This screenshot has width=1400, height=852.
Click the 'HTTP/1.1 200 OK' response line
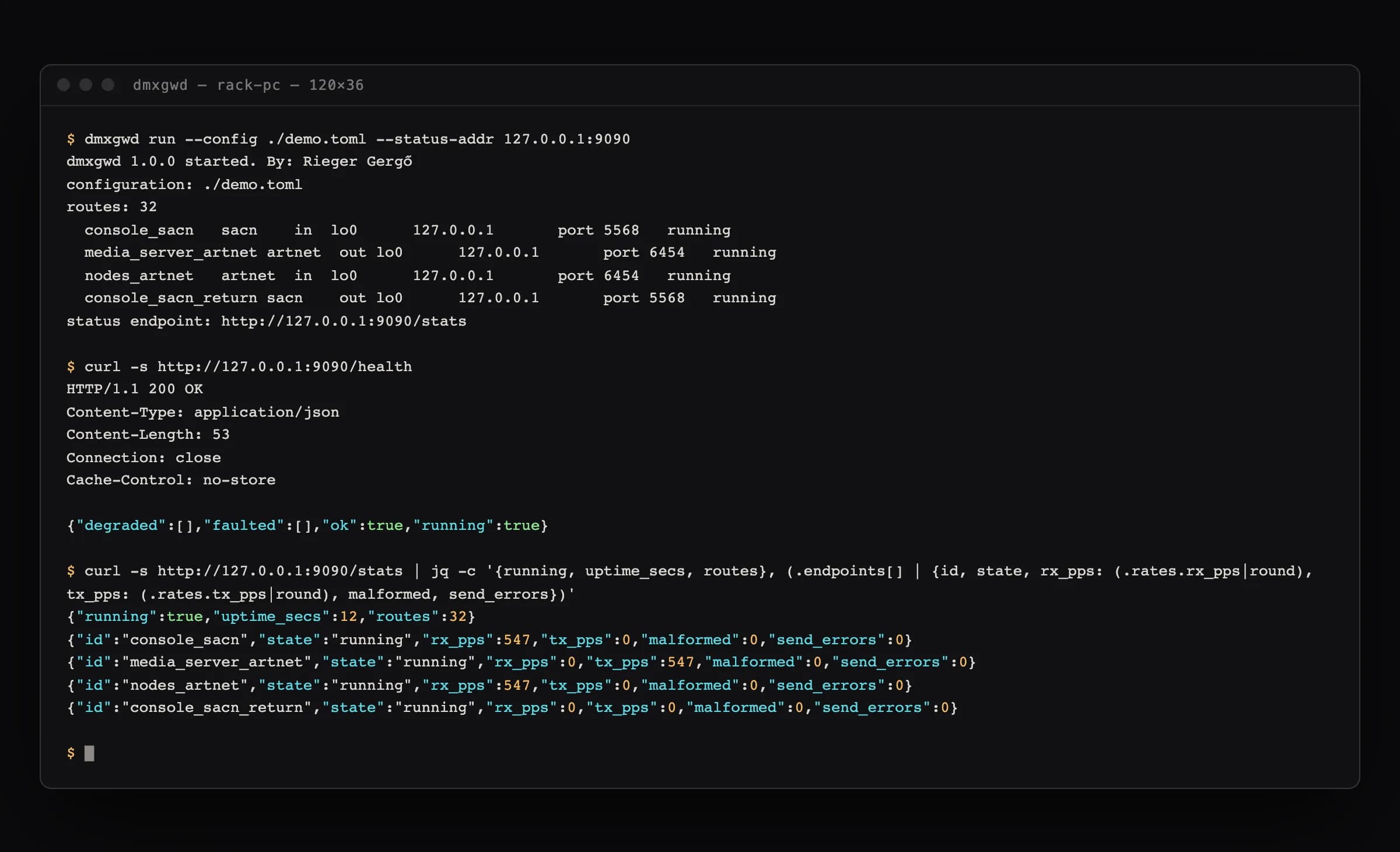[135, 389]
